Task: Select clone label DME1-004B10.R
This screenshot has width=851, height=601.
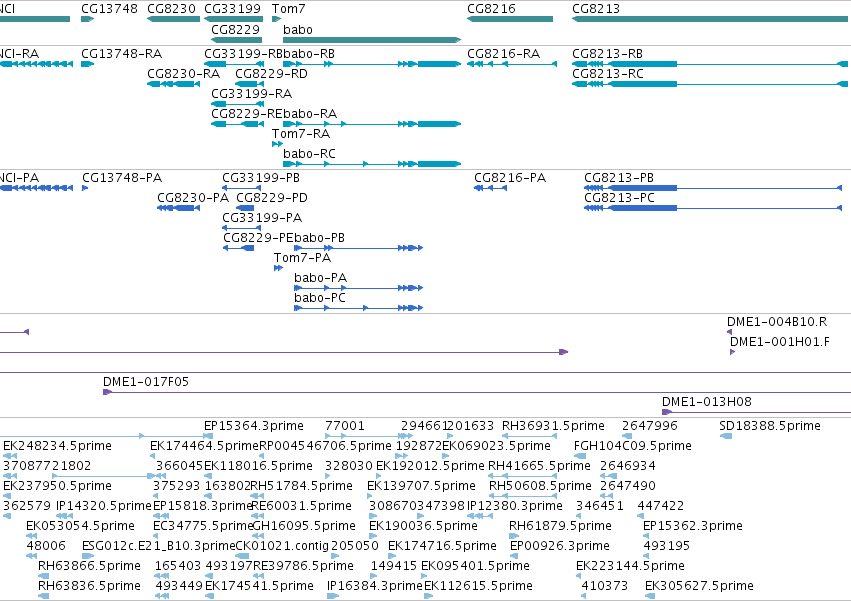Action: pyautogui.click(x=777, y=322)
